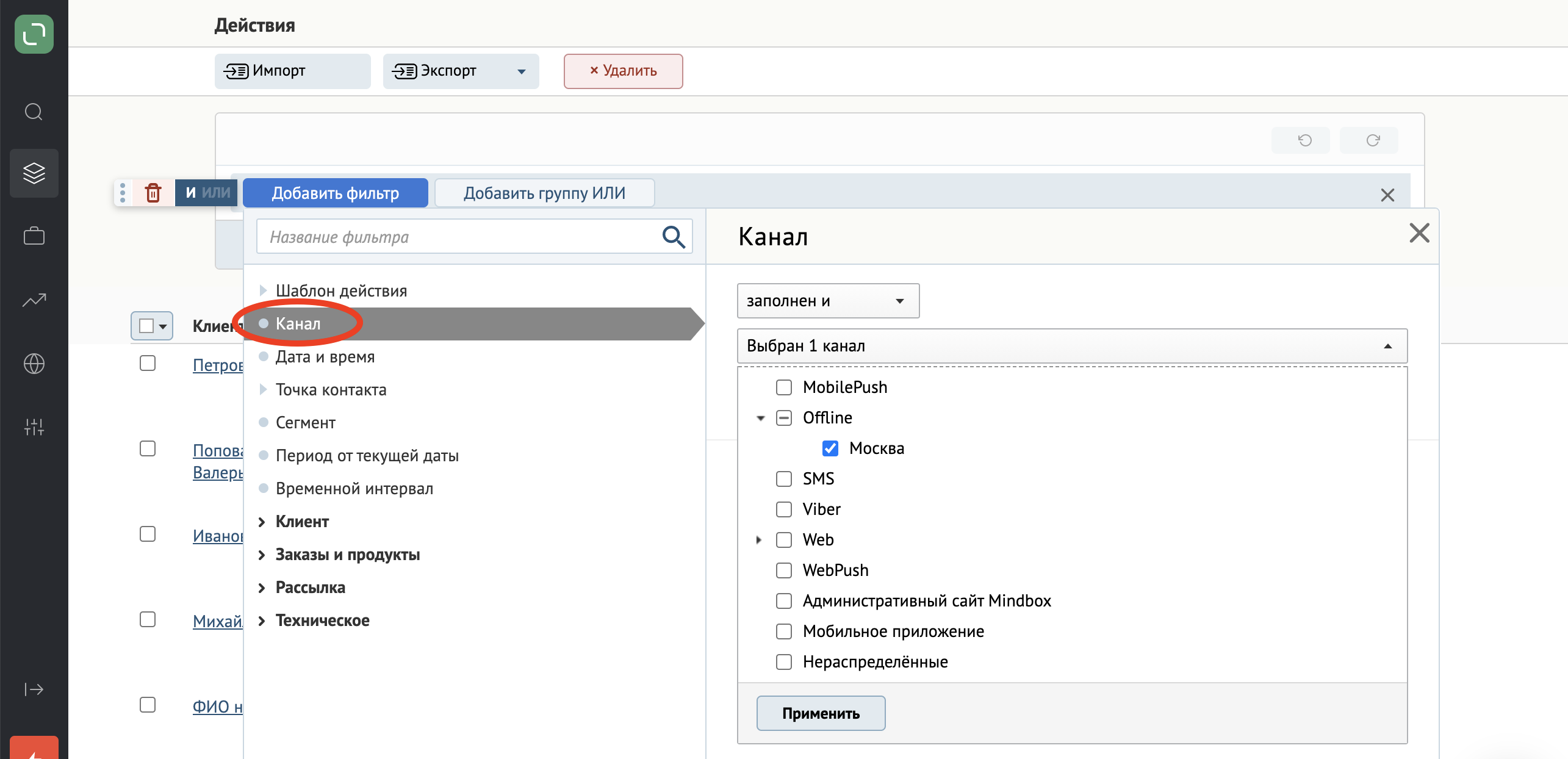
Task: Collapse the Offline channel tree
Action: tap(760, 418)
